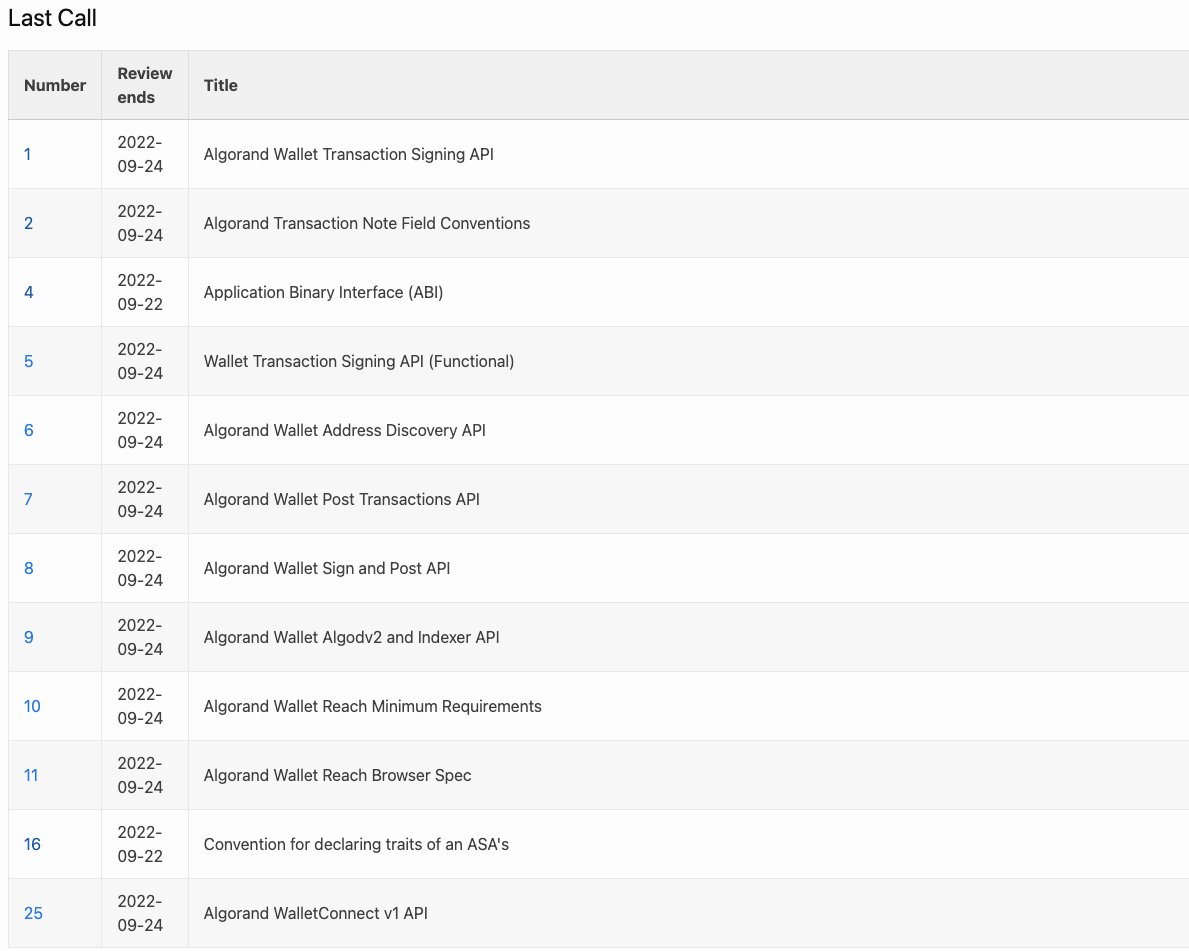Select 'Algorand Transaction Note Field Conventions' title
The image size is (1189, 951).
pos(366,224)
